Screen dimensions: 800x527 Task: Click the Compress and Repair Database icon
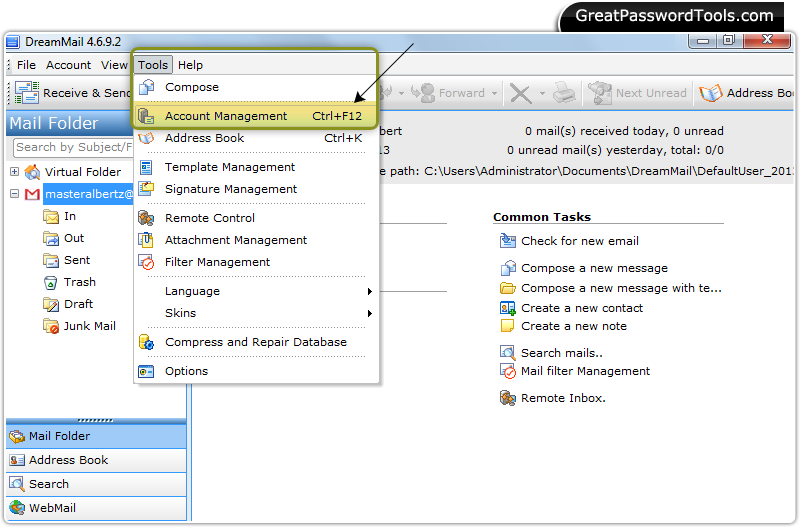point(146,342)
